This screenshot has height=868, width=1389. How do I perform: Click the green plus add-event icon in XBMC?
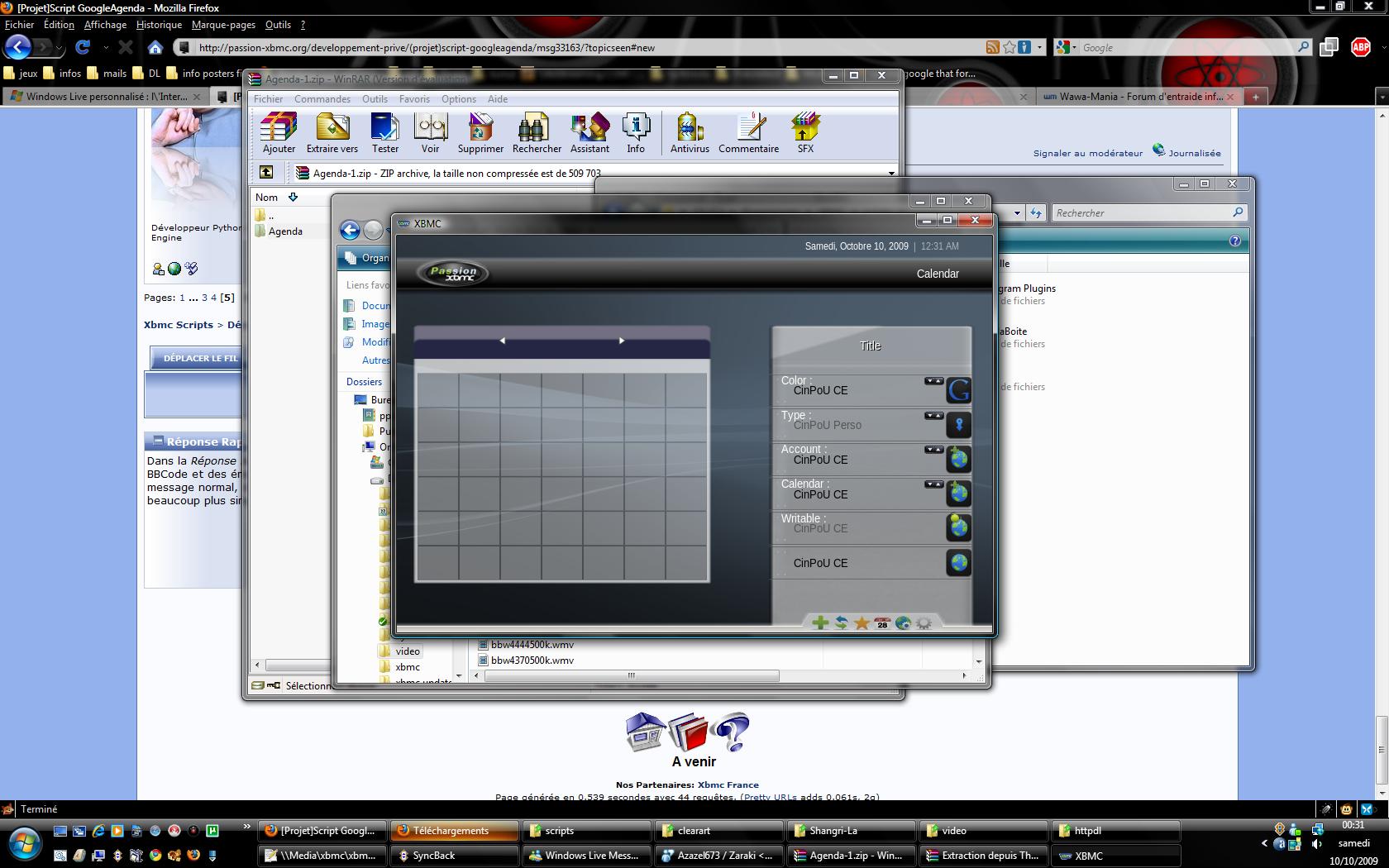(x=820, y=622)
